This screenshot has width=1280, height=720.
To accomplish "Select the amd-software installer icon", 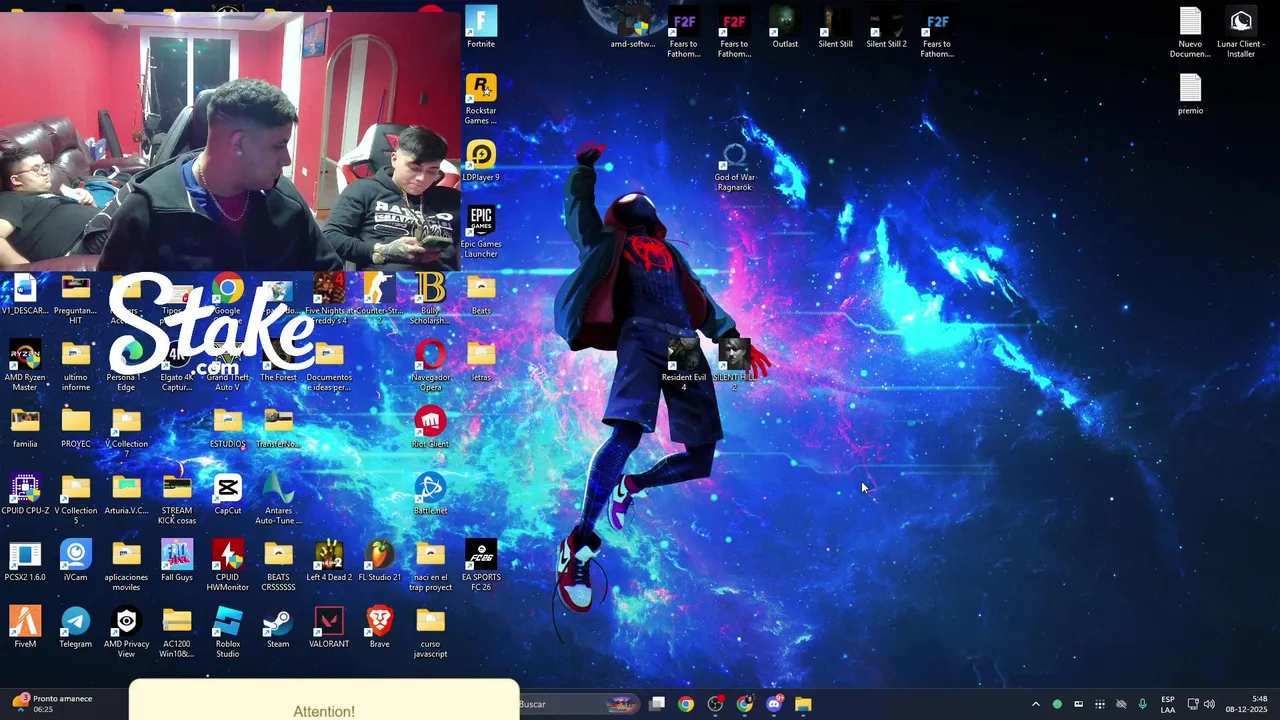I will [x=633, y=27].
